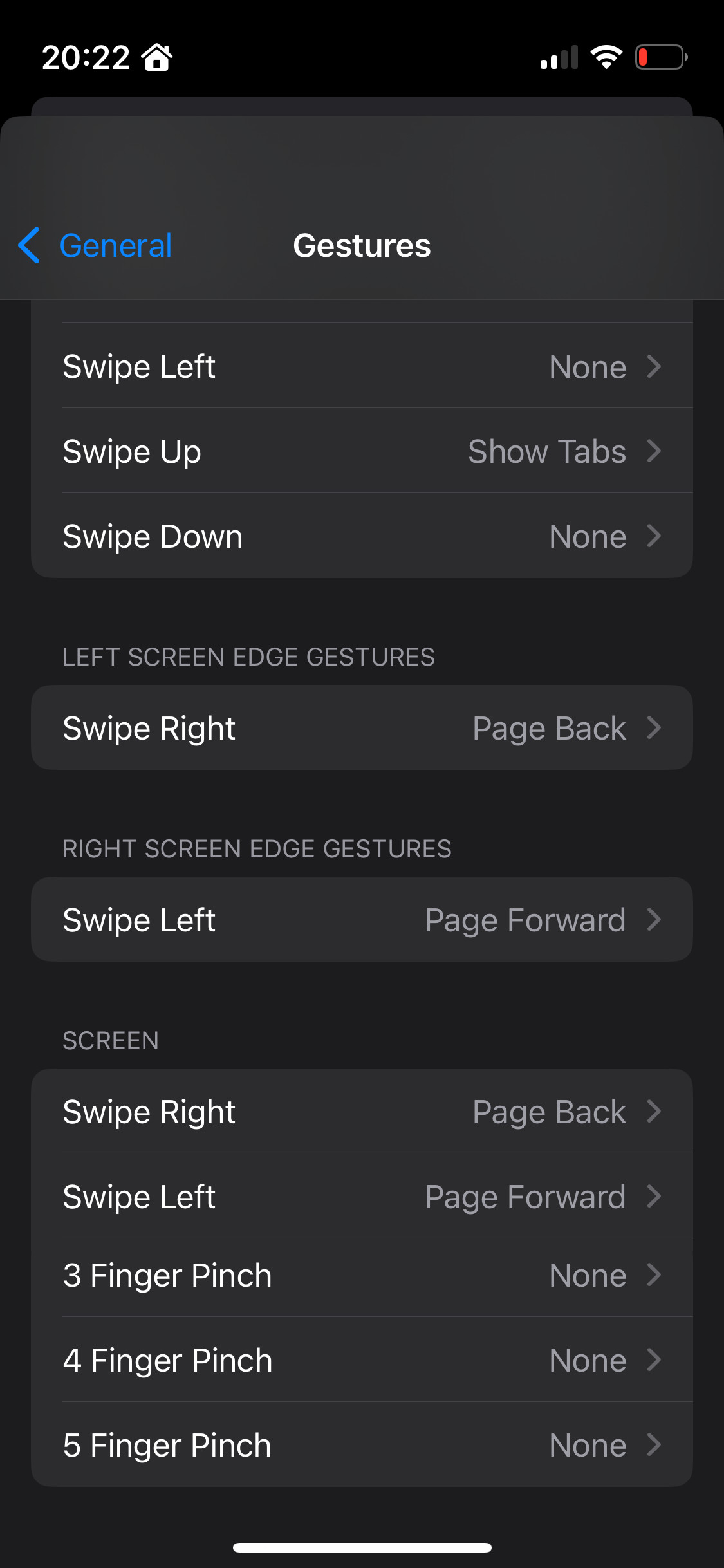This screenshot has height=1568, width=724.
Task: Tap the low battery indicator icon
Action: (x=661, y=57)
